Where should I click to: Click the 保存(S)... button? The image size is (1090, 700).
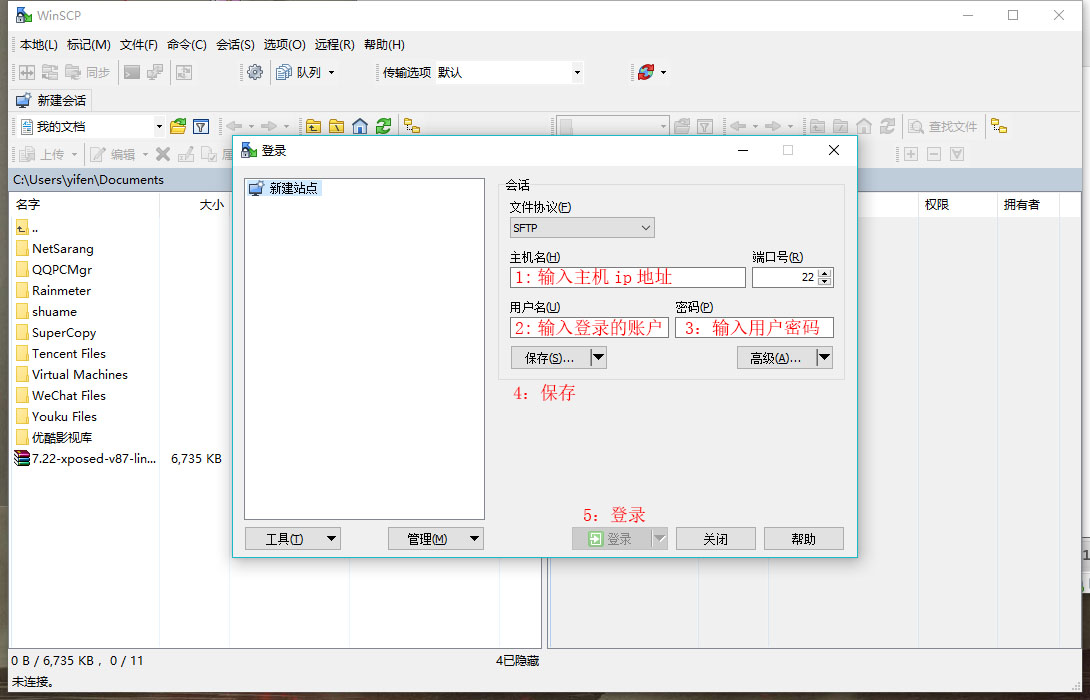[549, 358]
